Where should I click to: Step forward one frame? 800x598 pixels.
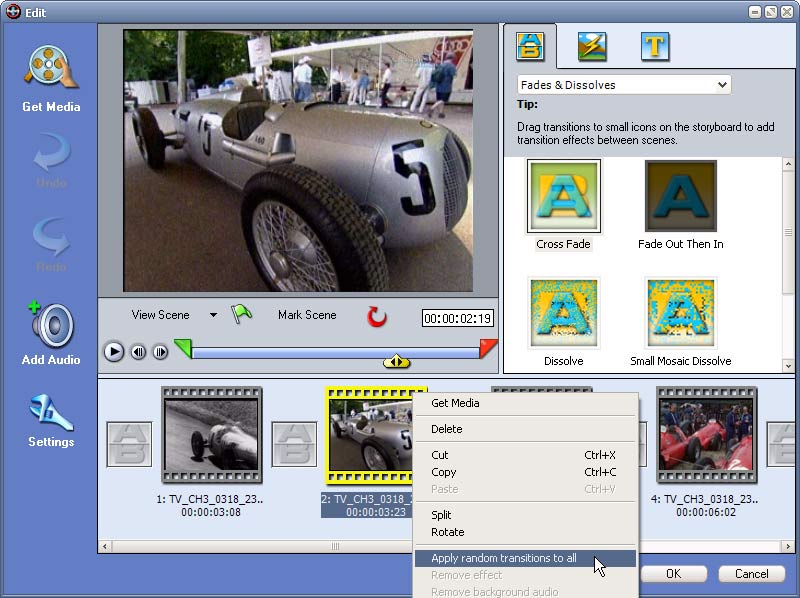(x=159, y=352)
